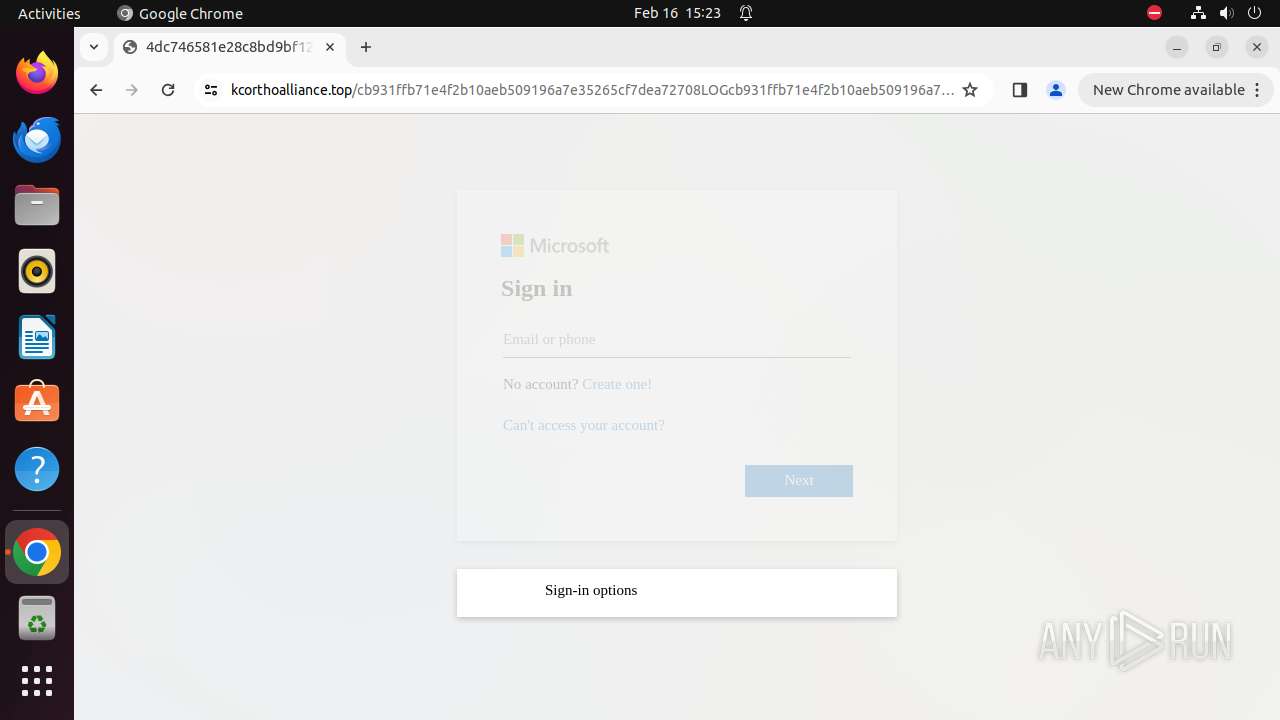Reload the current page
Image resolution: width=1280 pixels, height=720 pixels.
[168, 90]
